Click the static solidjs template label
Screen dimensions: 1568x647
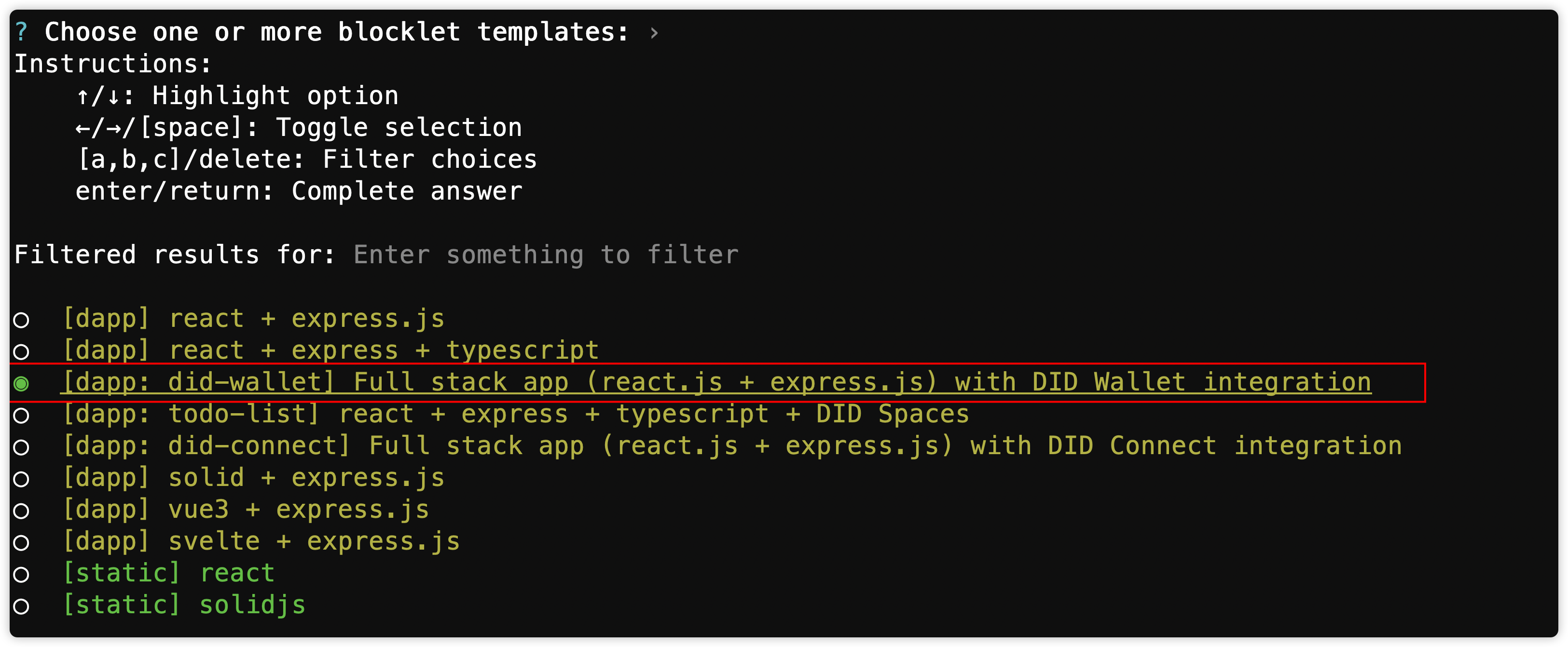pyautogui.click(x=184, y=605)
